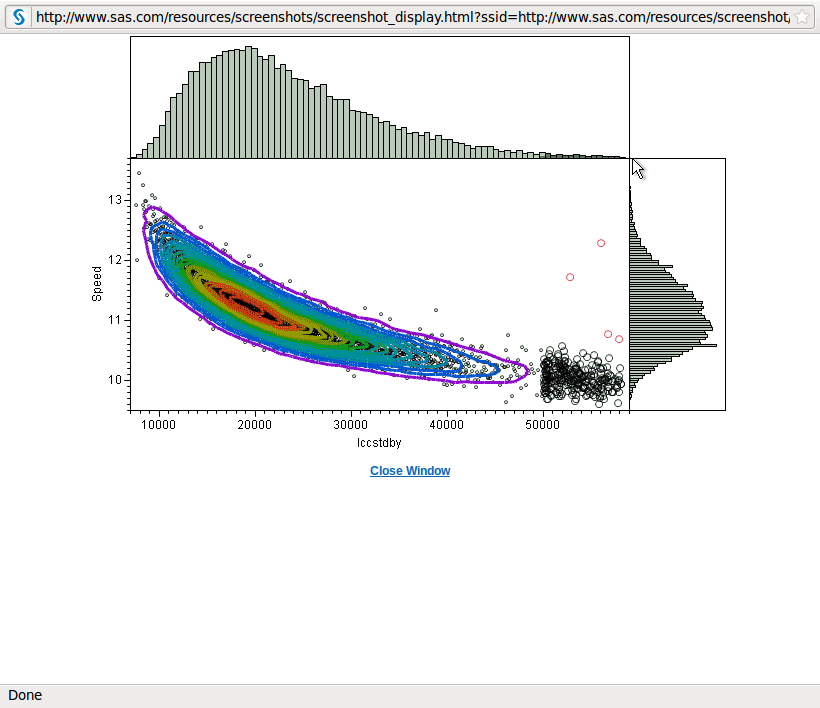Click the Speed y-axis label
The width and height of the screenshot is (820, 708).
tap(97, 283)
